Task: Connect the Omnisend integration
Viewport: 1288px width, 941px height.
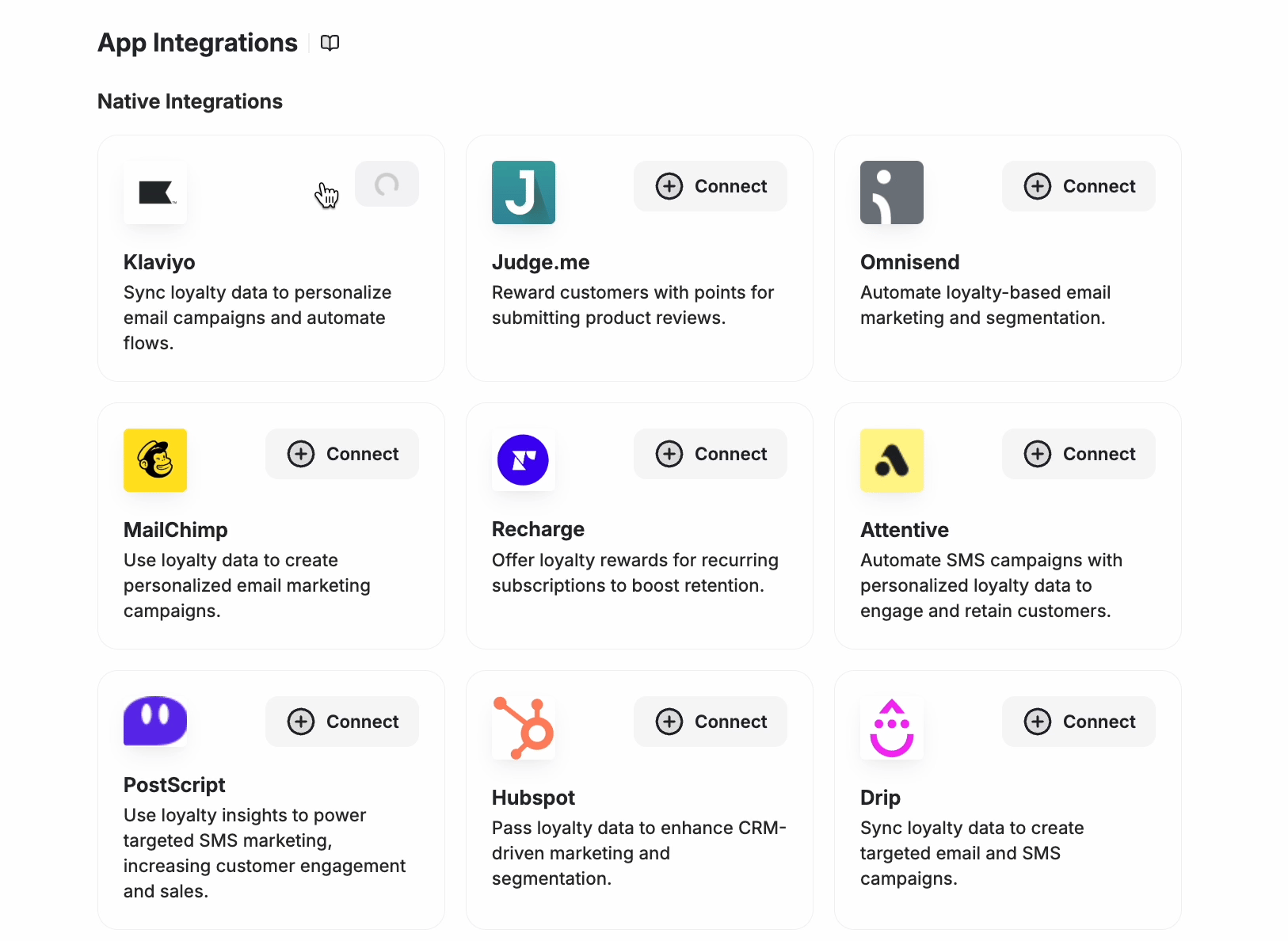Action: 1079,186
